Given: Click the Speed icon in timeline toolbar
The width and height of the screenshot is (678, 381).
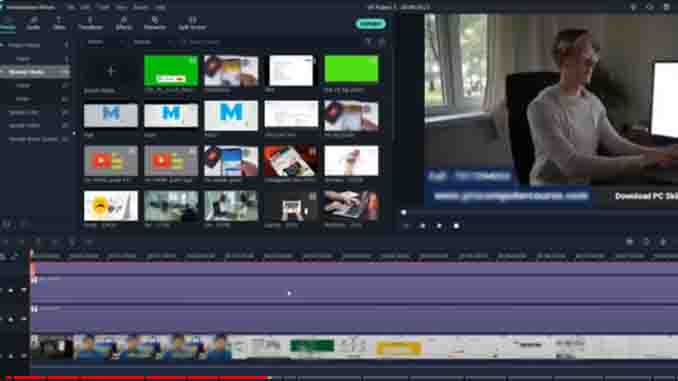Looking at the screenshot, I should click(x=89, y=242).
